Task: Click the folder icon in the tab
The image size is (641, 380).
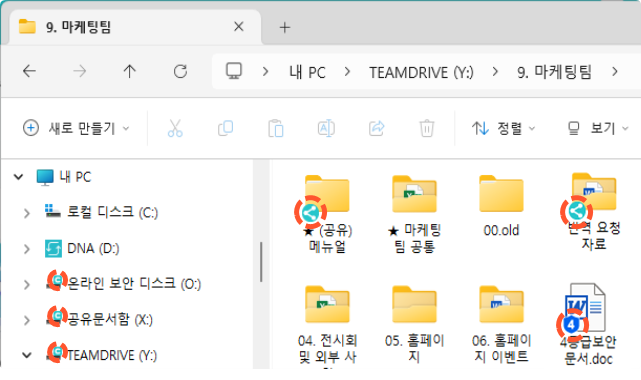Action: [27, 27]
